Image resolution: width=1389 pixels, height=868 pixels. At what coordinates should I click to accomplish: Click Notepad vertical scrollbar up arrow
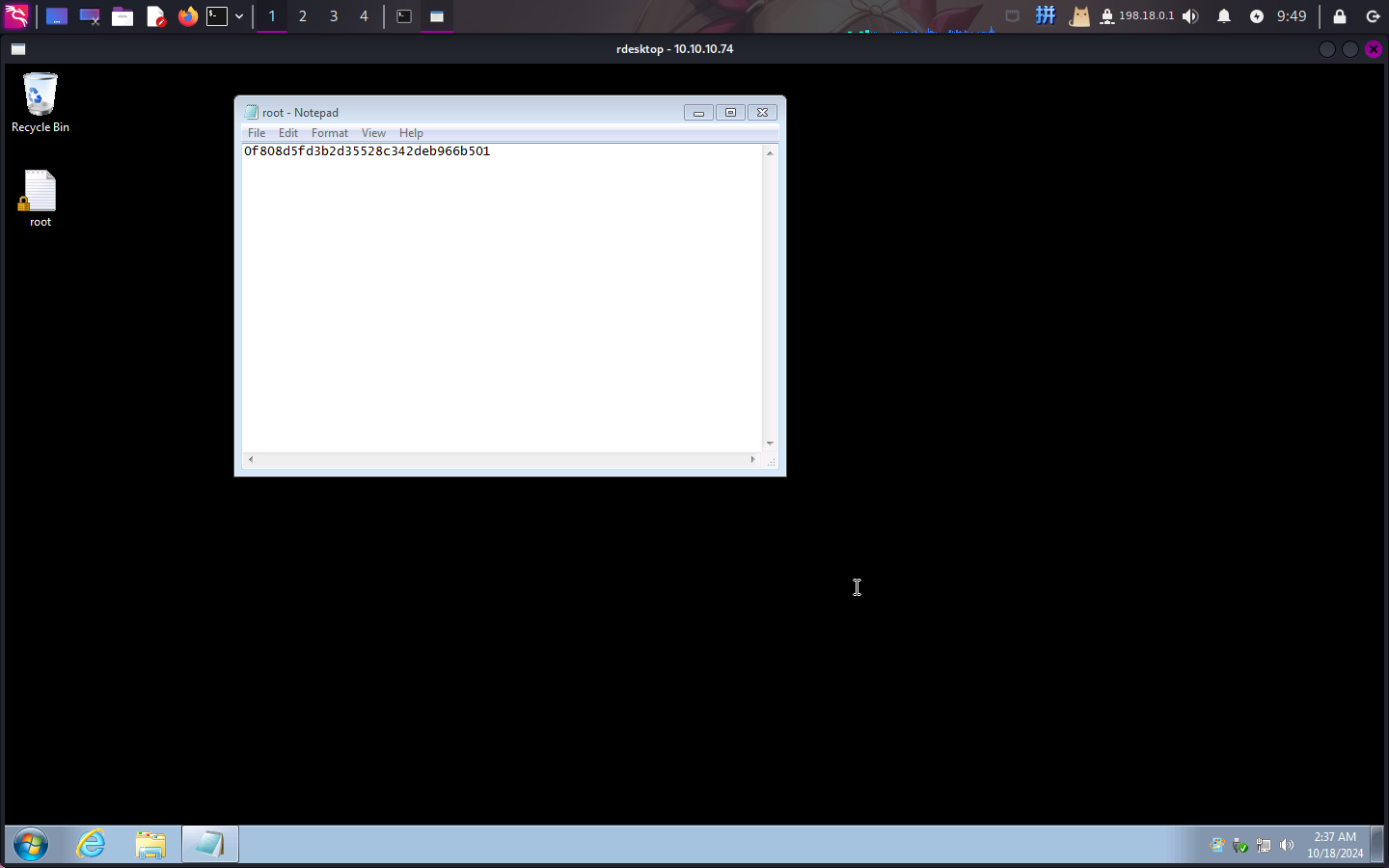pyautogui.click(x=770, y=153)
